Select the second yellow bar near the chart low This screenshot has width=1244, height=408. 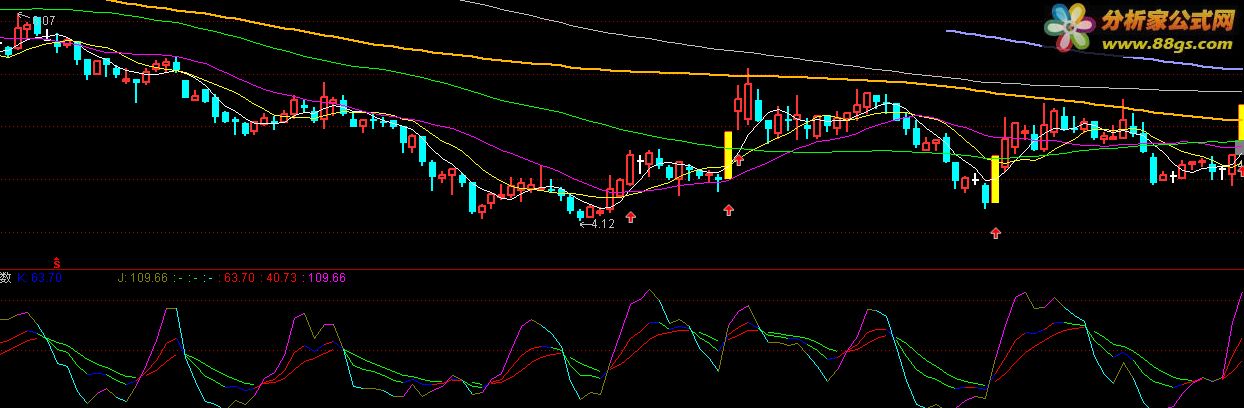[994, 179]
